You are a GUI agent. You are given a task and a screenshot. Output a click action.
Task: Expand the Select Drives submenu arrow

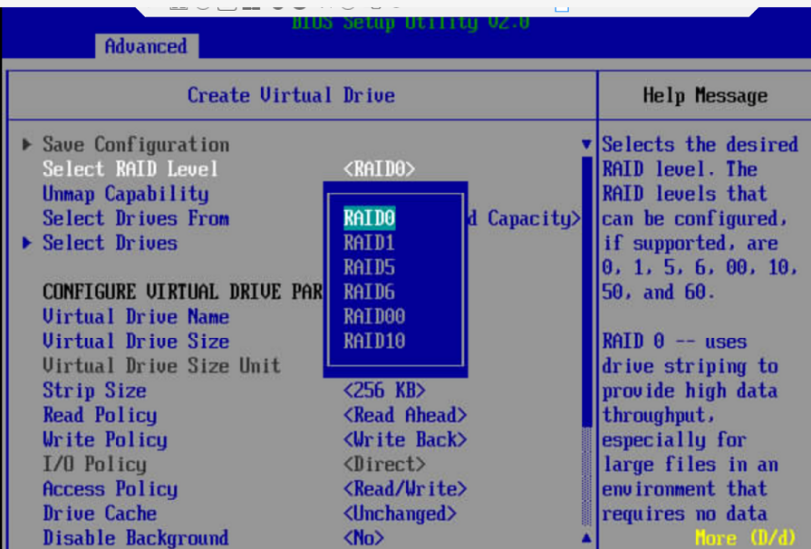[27, 243]
